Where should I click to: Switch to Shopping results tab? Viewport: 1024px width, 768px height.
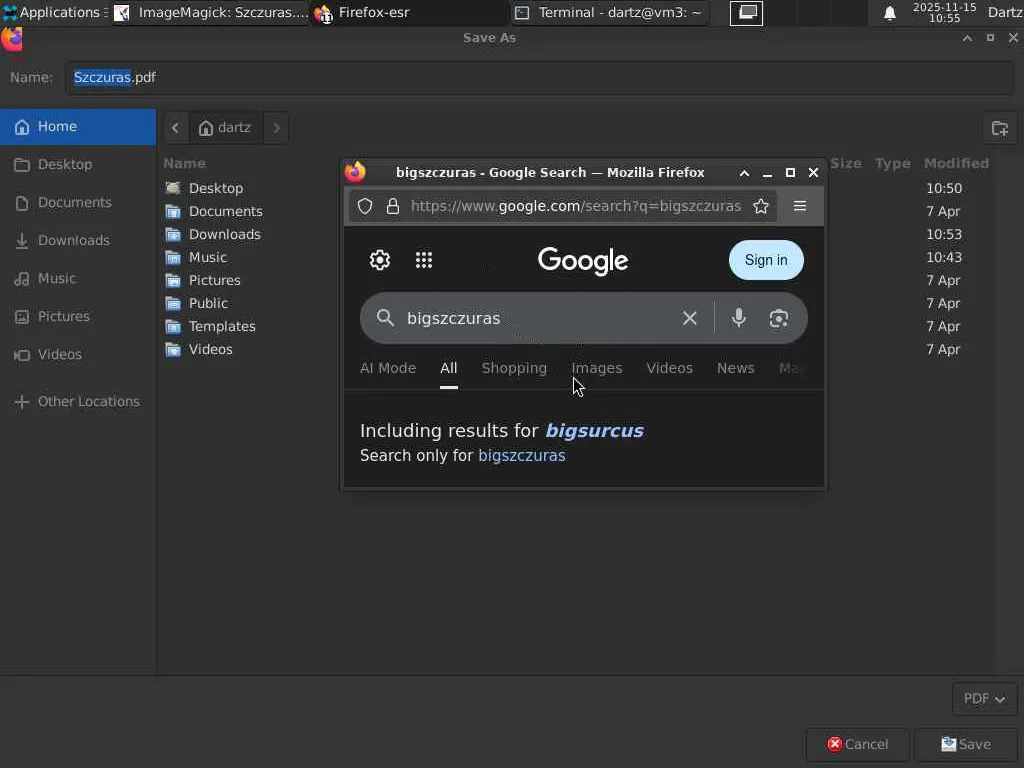(x=514, y=368)
